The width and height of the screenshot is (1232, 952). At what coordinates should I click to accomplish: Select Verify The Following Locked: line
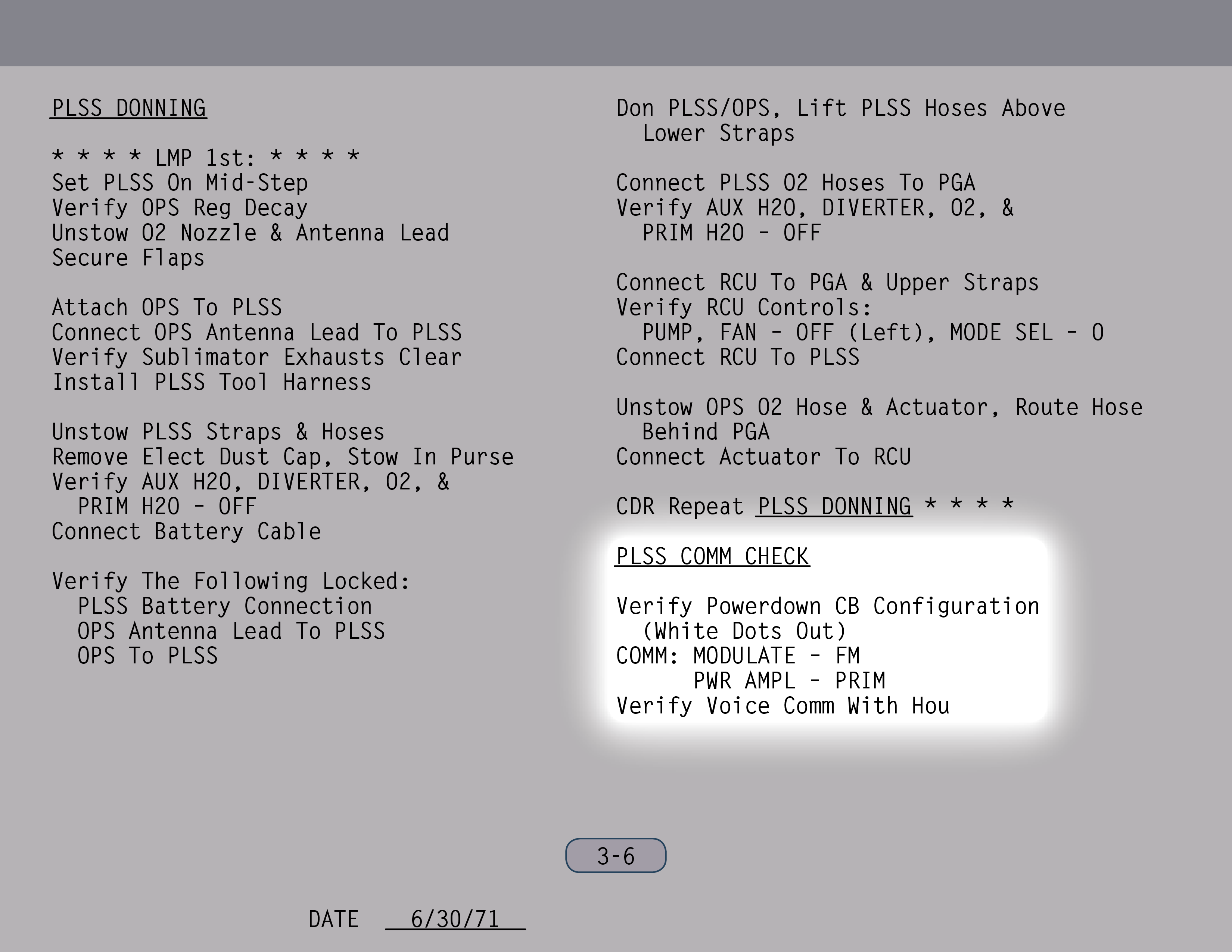coord(231,581)
